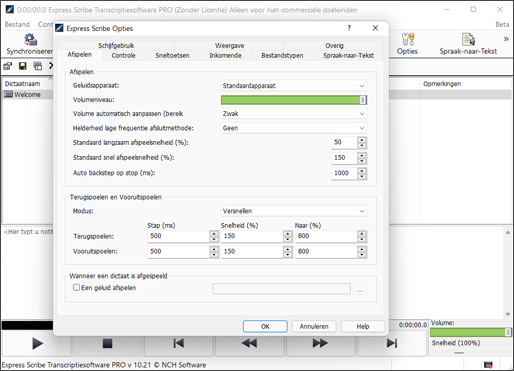Open the Bestandstypen tab
The image size is (514, 371).
coord(282,55)
